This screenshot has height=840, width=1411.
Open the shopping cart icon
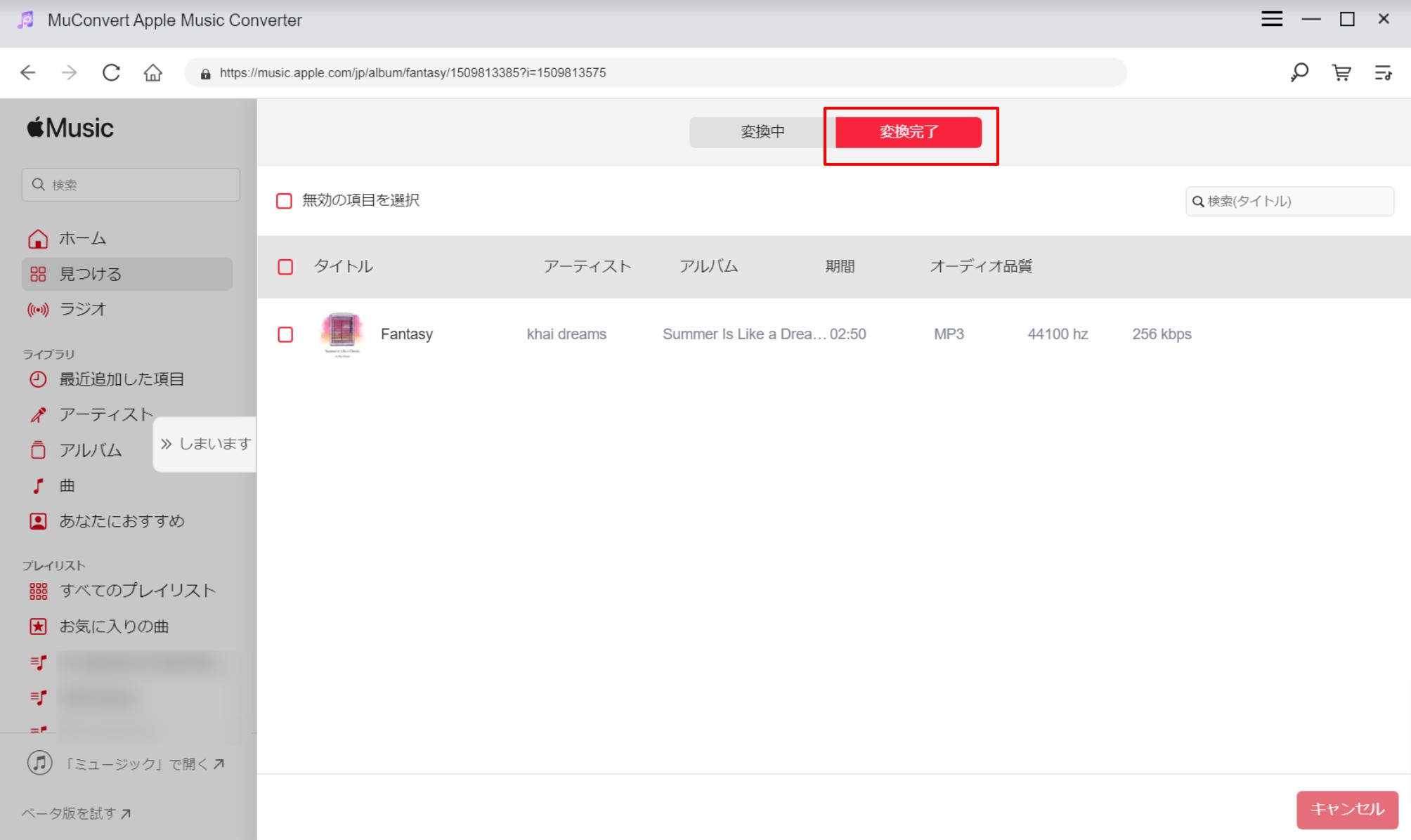[1341, 72]
